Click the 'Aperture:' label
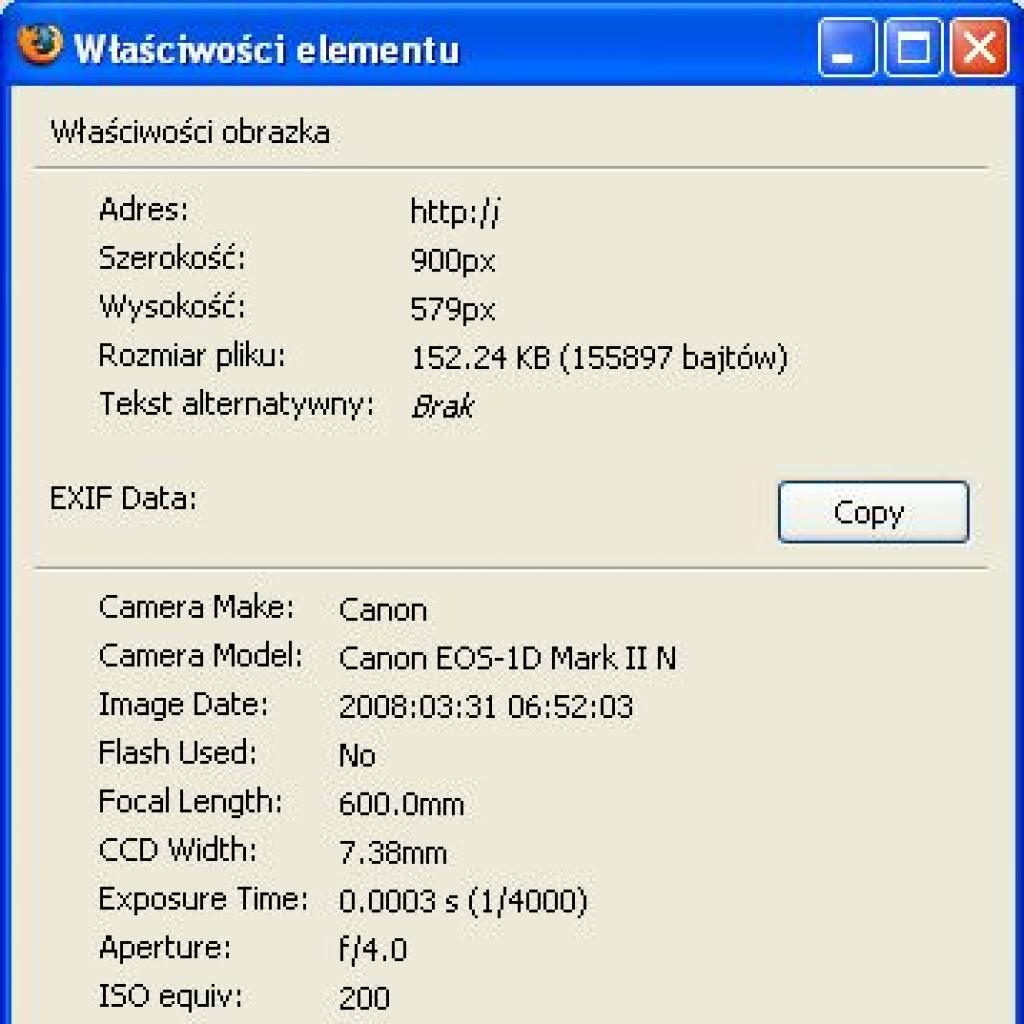1024x1024 pixels. (165, 948)
